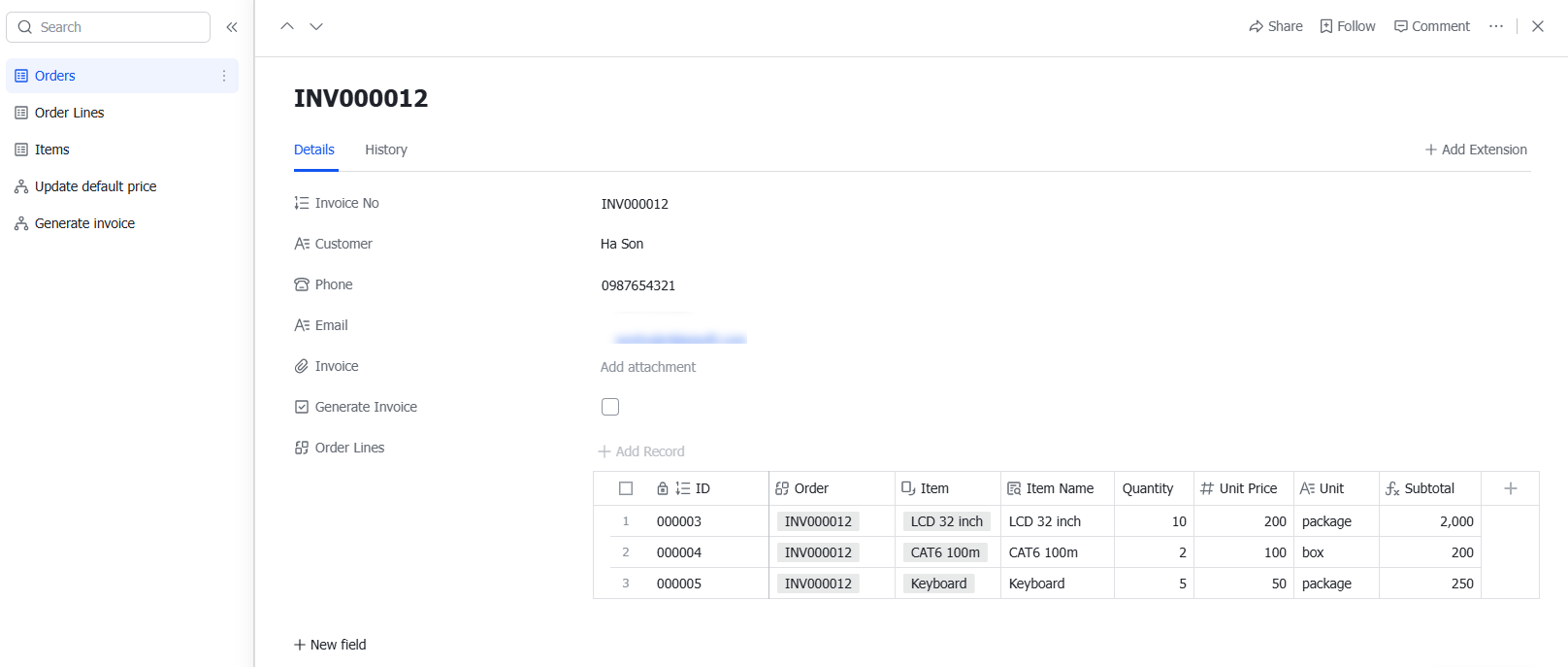
Task: Switch to the History tab
Action: pos(386,150)
